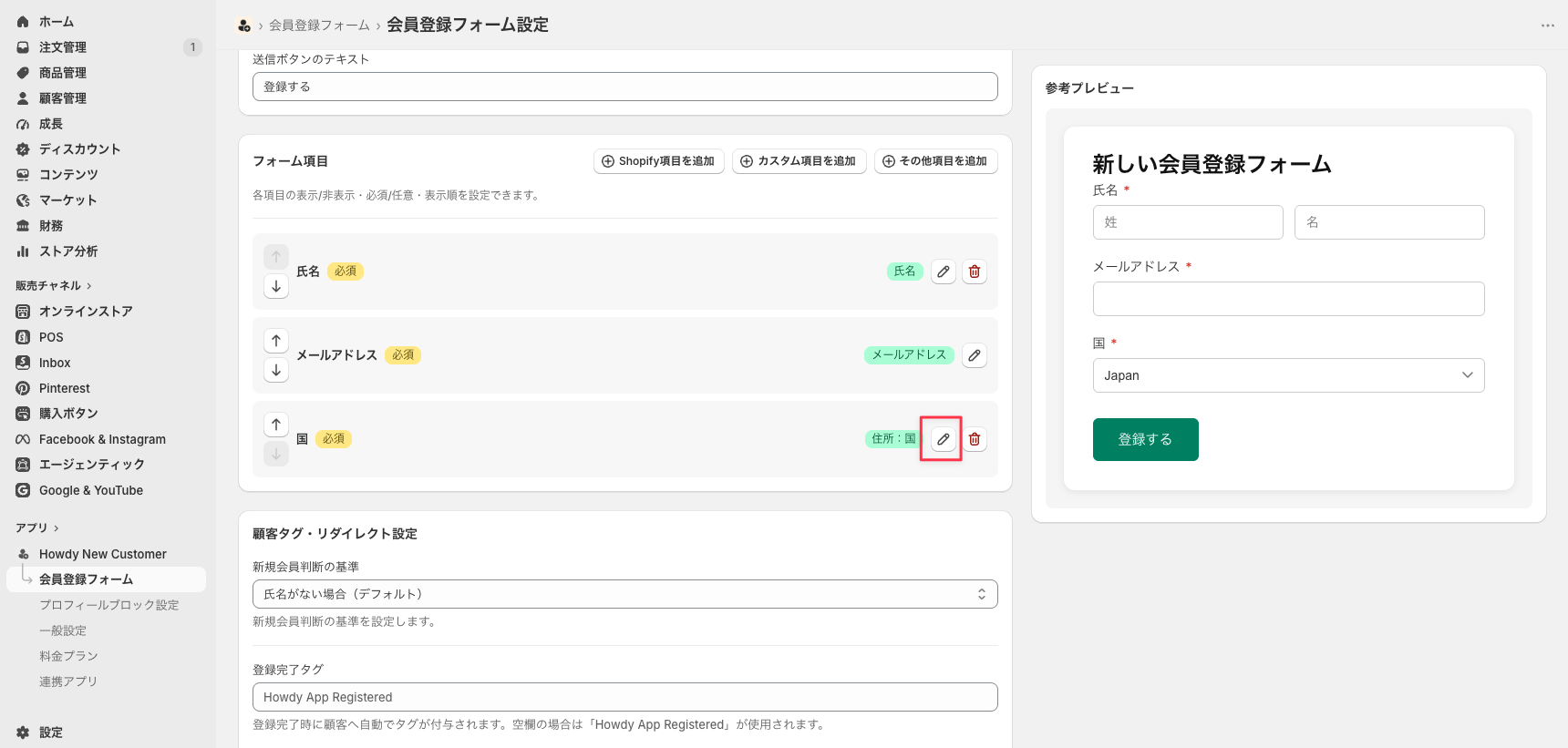
Task: Edit the メールアドレス form field
Action: tap(975, 355)
